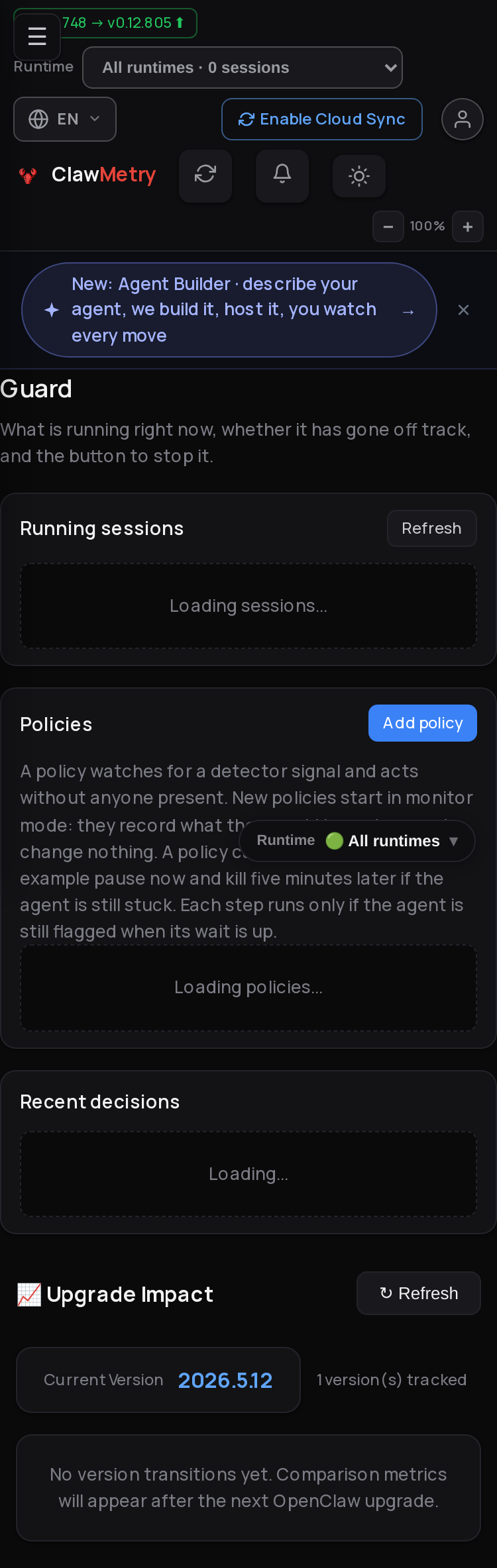Open the notifications bell
Screen dimensions: 497x1568
(x=282, y=175)
